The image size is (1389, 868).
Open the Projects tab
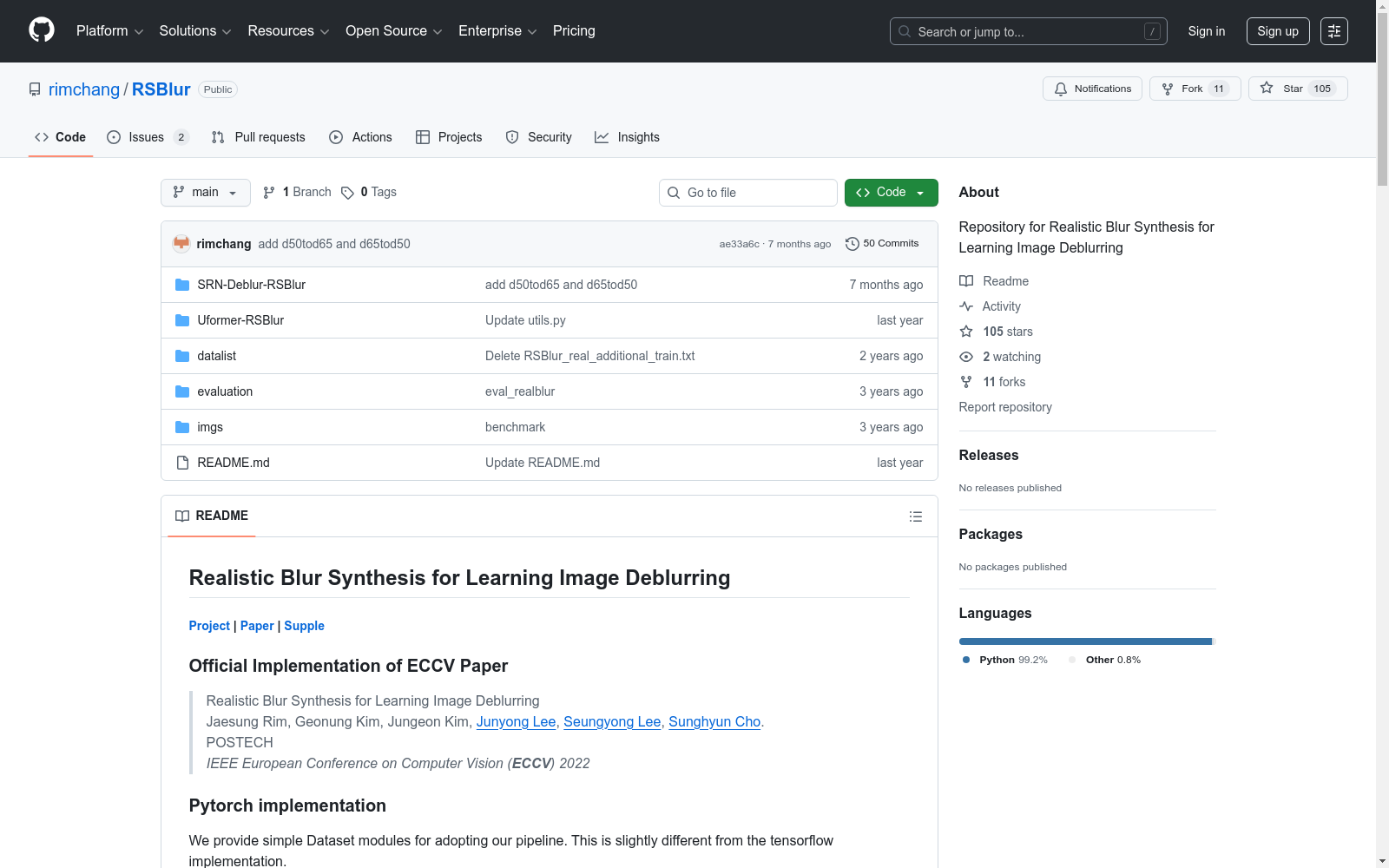pos(449,137)
